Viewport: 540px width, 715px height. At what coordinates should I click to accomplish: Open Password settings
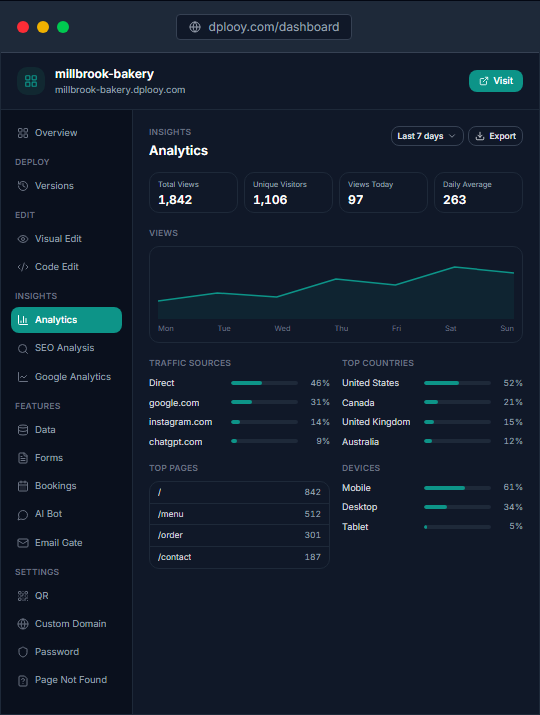[67, 652]
